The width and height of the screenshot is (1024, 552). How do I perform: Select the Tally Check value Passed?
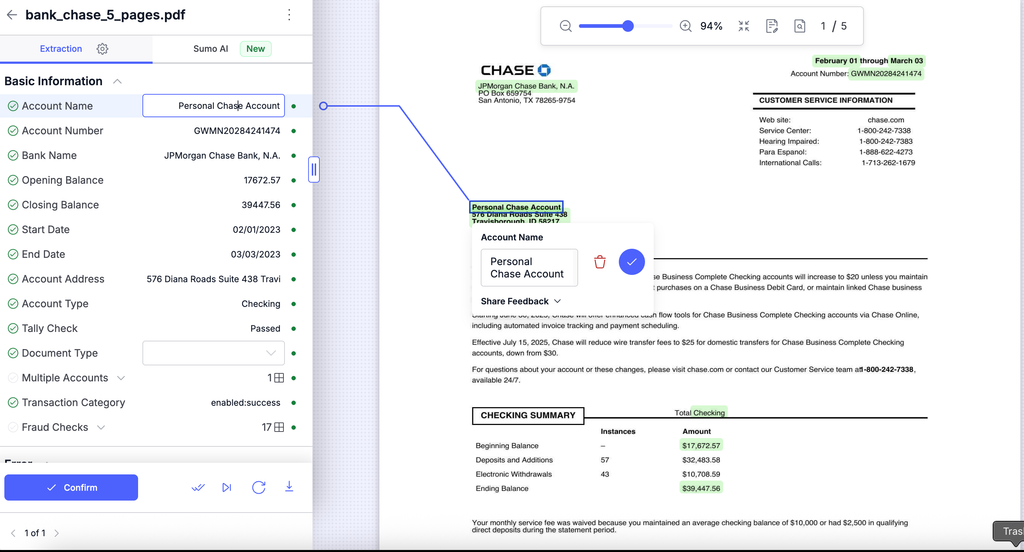pyautogui.click(x=265, y=329)
